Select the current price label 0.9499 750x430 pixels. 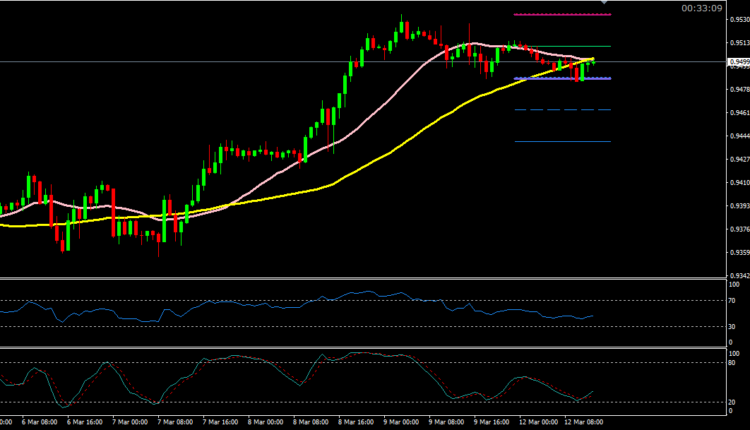737,62
